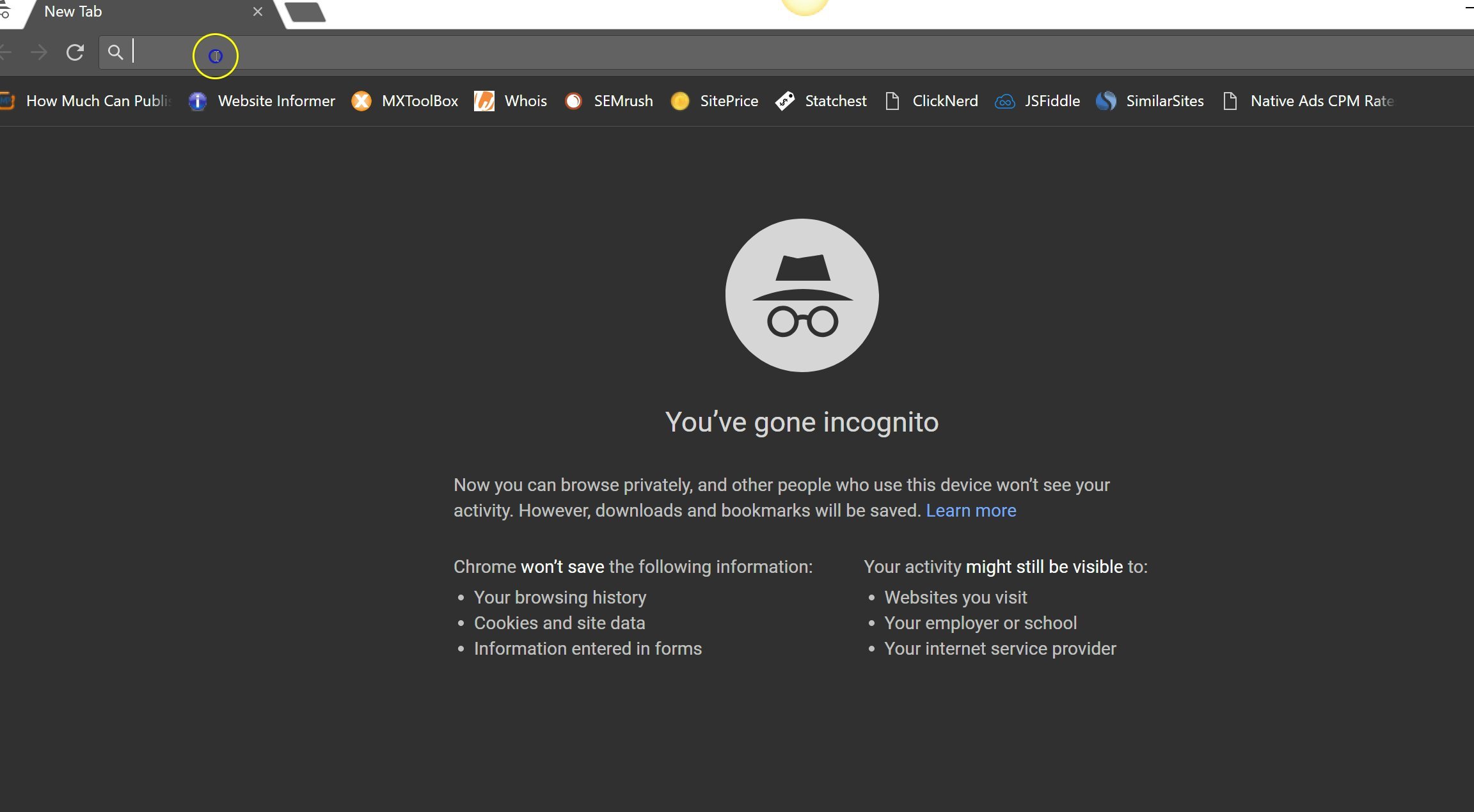Click the search magnifier icon in address bar

click(115, 52)
